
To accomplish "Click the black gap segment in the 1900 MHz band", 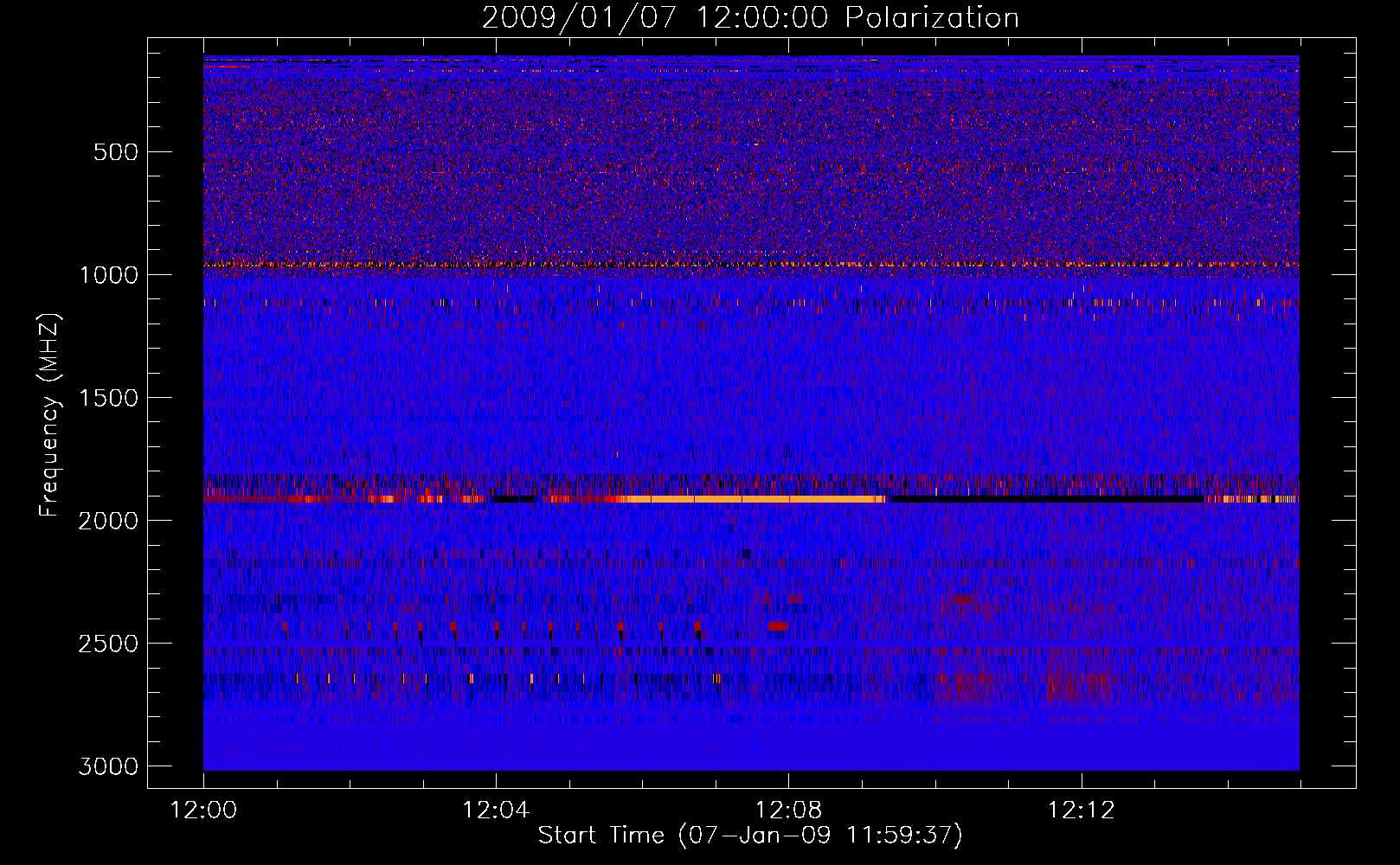I will pyautogui.click(x=1045, y=499).
